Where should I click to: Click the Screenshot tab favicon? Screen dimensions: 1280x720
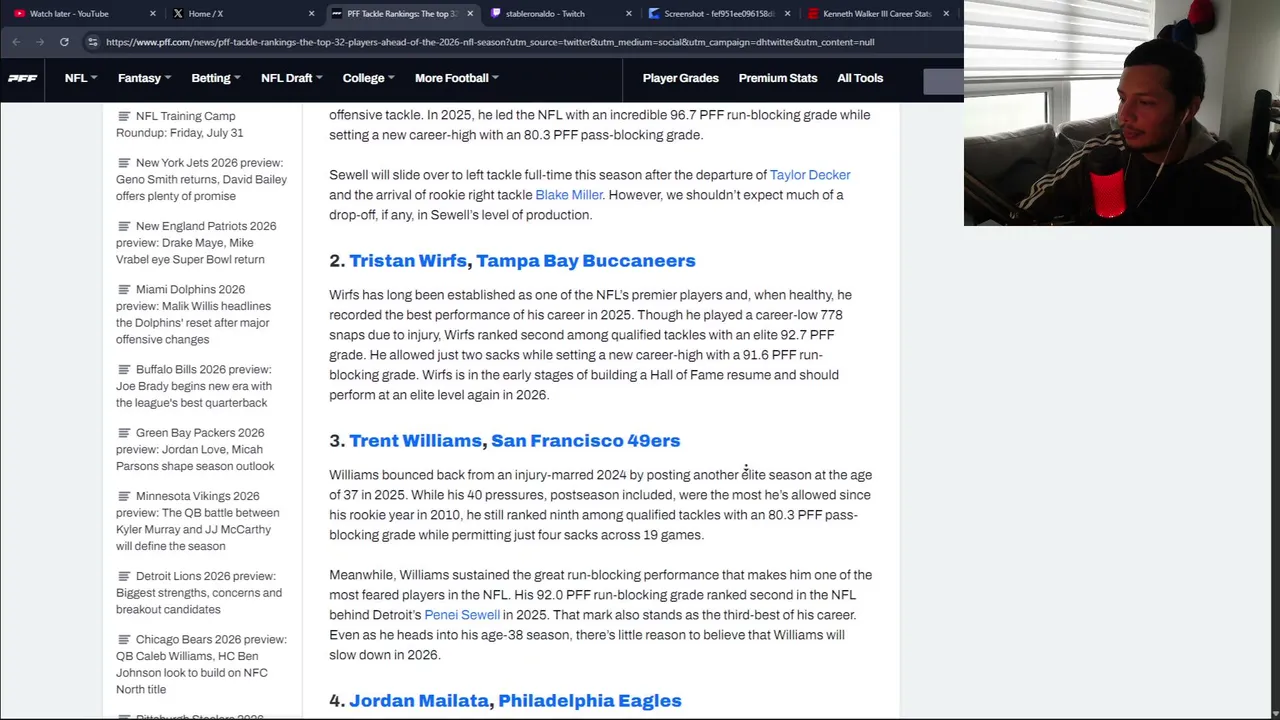coord(654,14)
